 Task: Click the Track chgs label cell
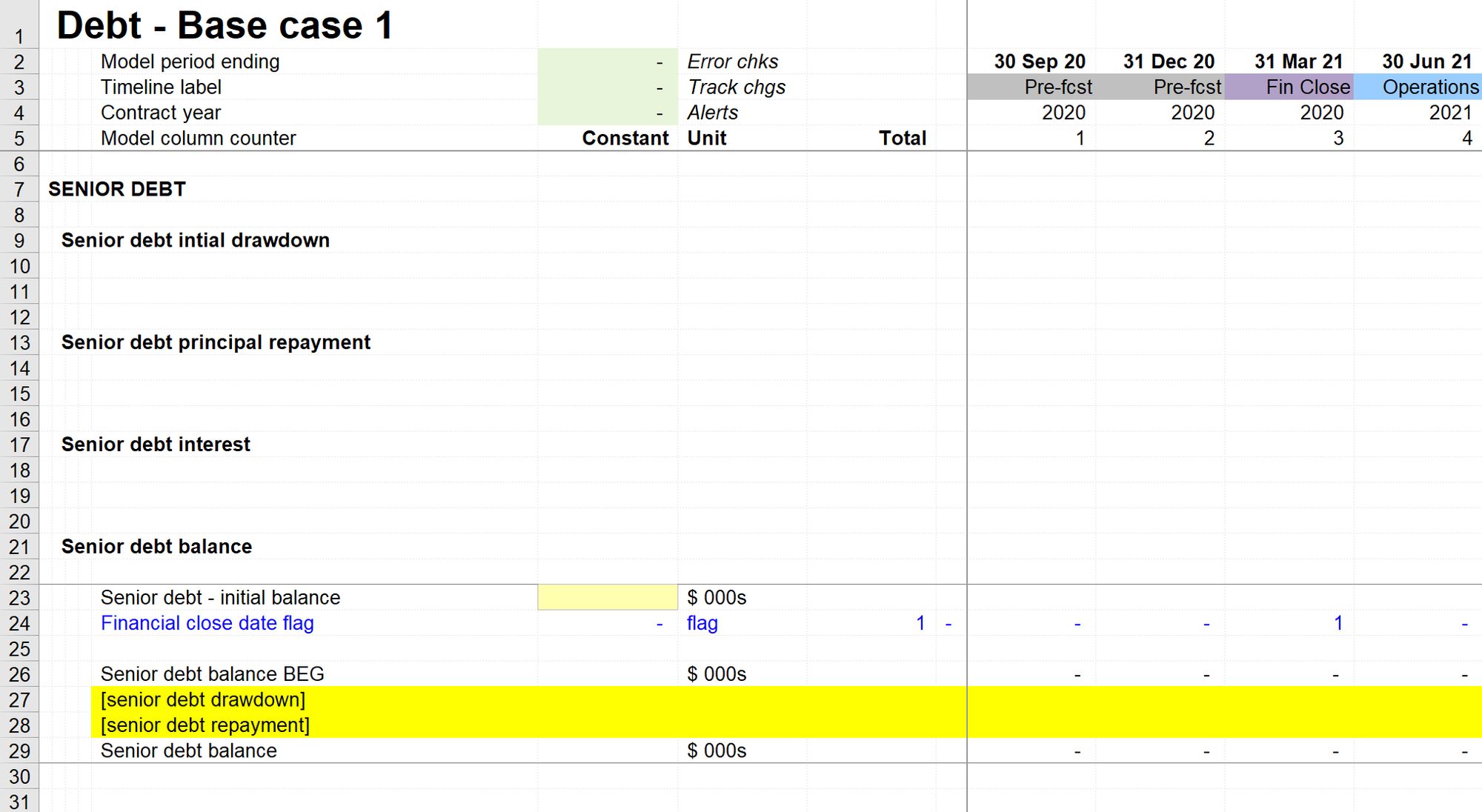point(736,87)
